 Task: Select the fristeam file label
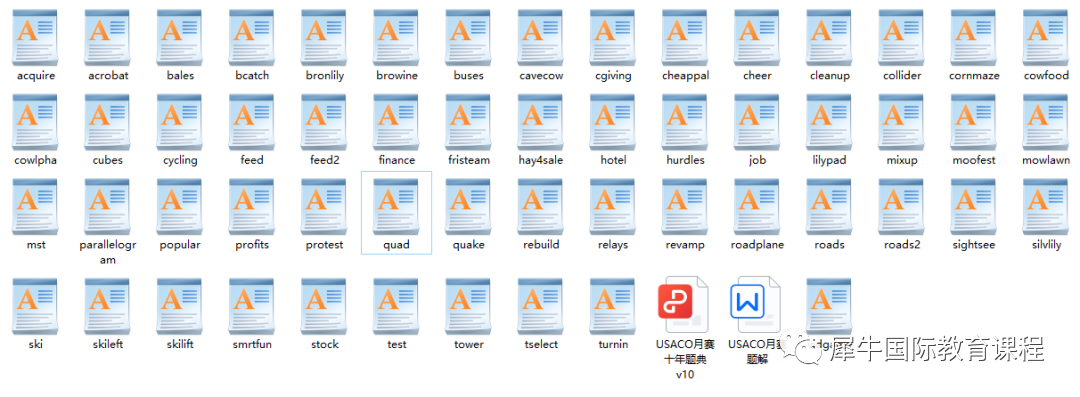pyautogui.click(x=468, y=161)
